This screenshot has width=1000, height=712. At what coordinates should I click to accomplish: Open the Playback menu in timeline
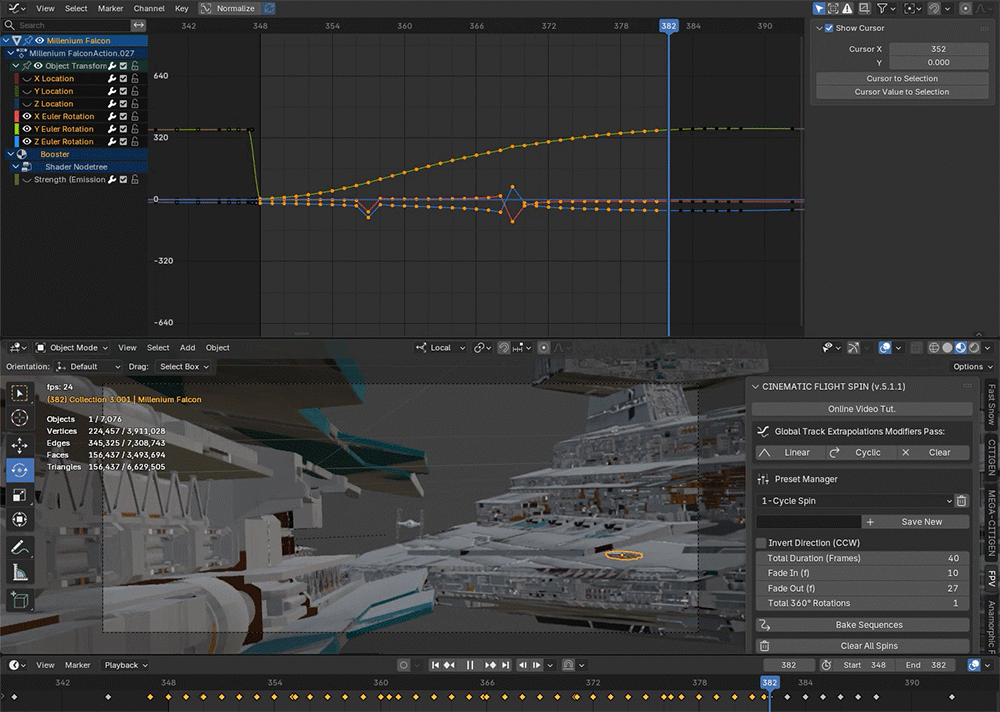pos(126,665)
